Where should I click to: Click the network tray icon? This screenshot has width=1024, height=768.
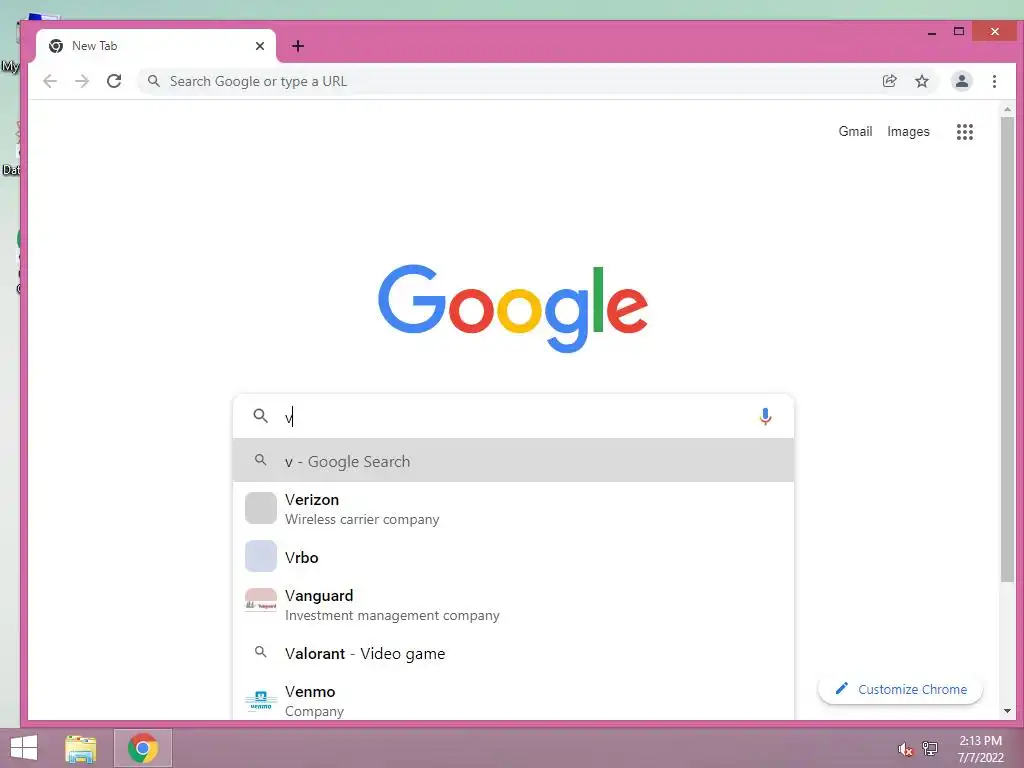coord(930,748)
